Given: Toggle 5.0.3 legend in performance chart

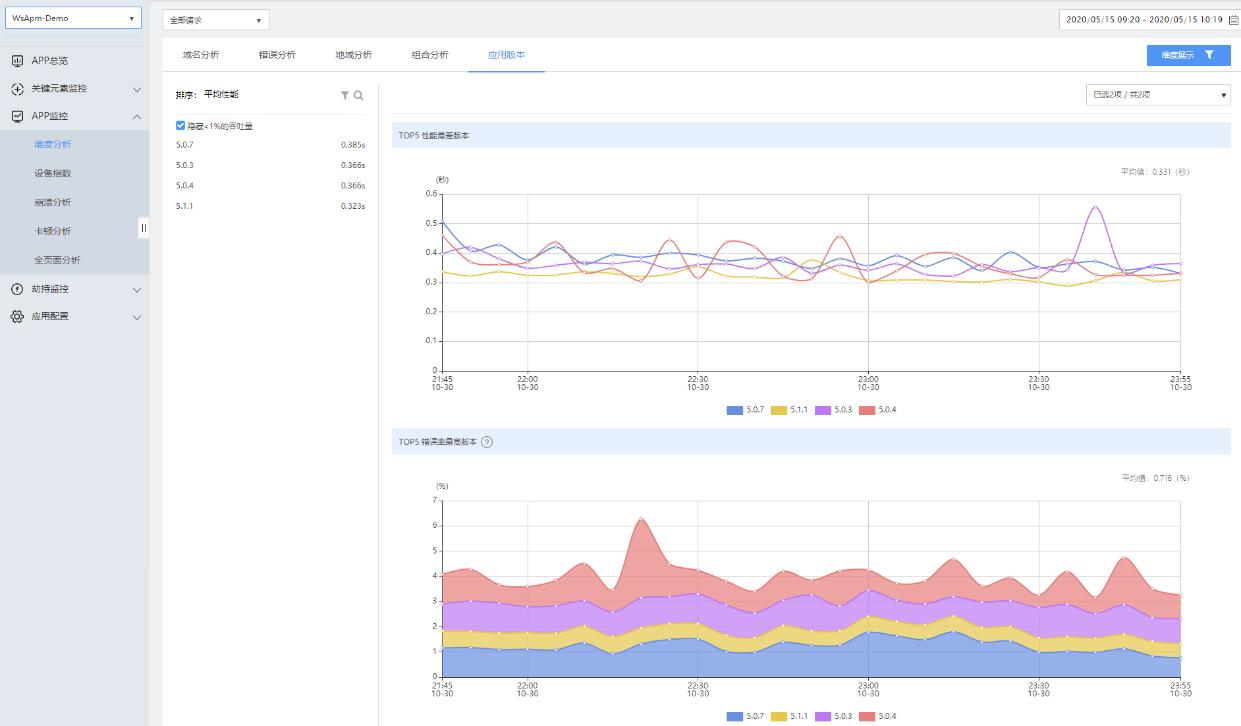Looking at the screenshot, I should tap(833, 410).
